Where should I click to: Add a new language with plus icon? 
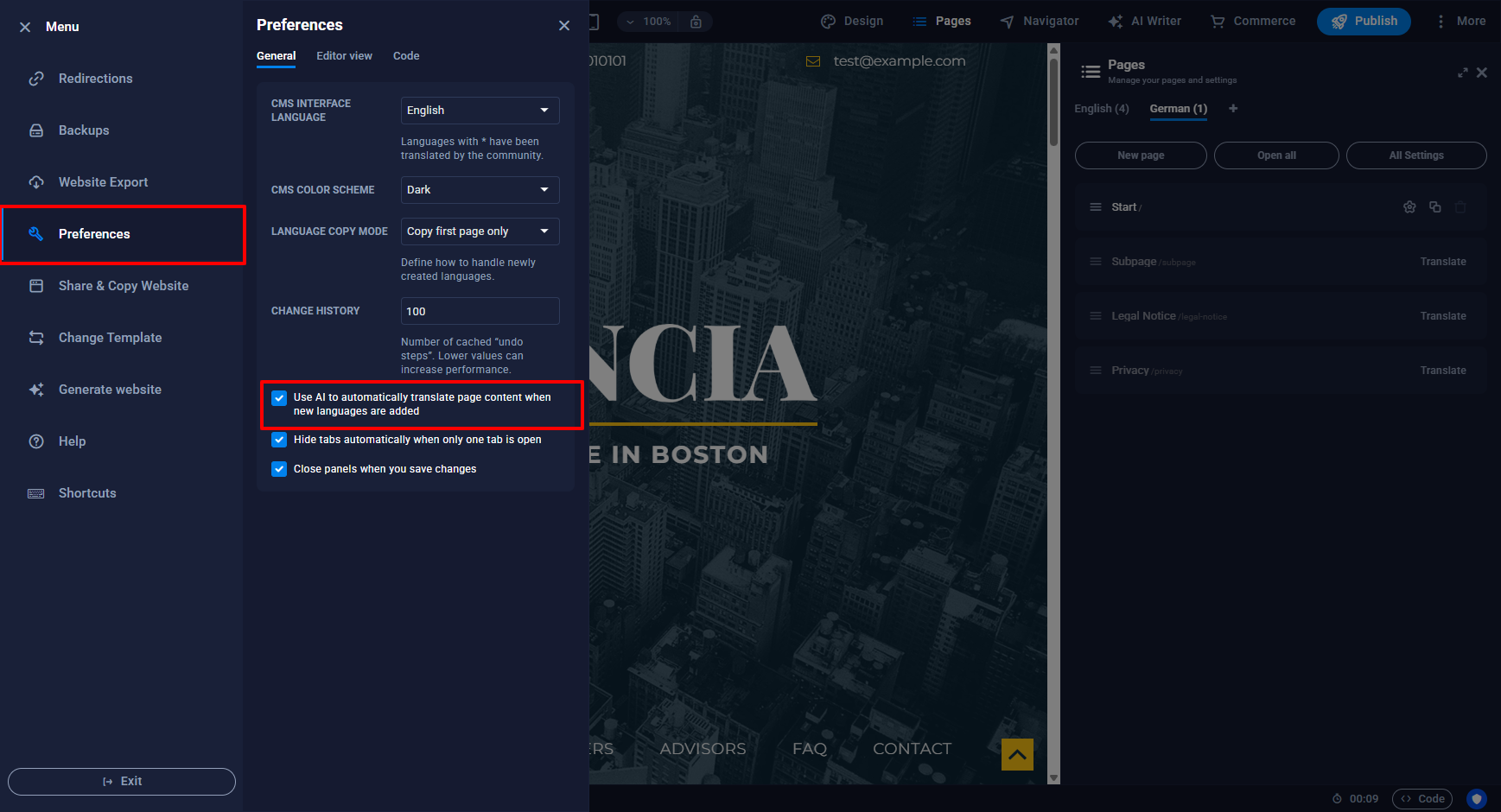[1233, 109]
